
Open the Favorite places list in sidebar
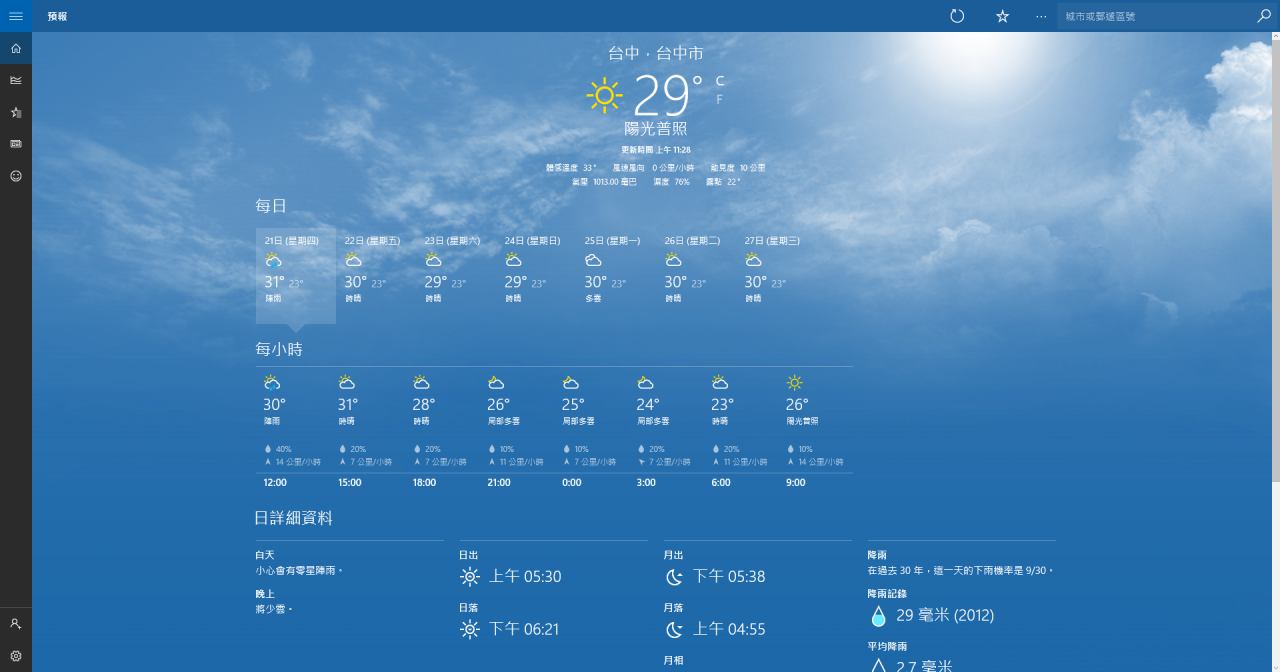[x=16, y=112]
